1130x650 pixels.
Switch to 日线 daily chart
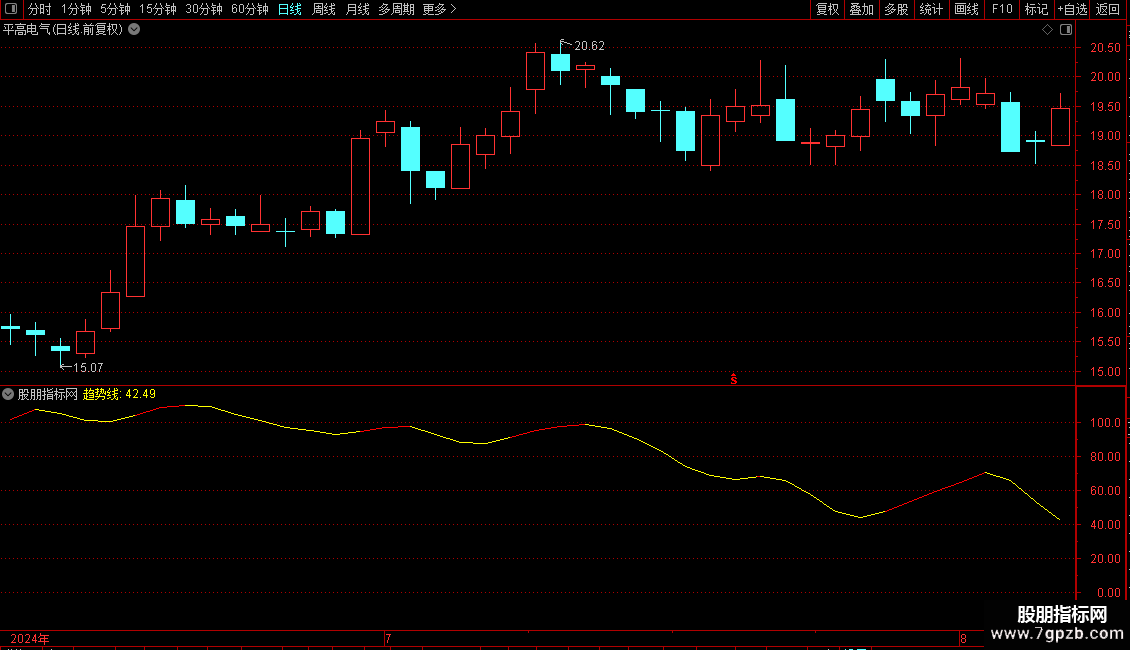coord(290,9)
